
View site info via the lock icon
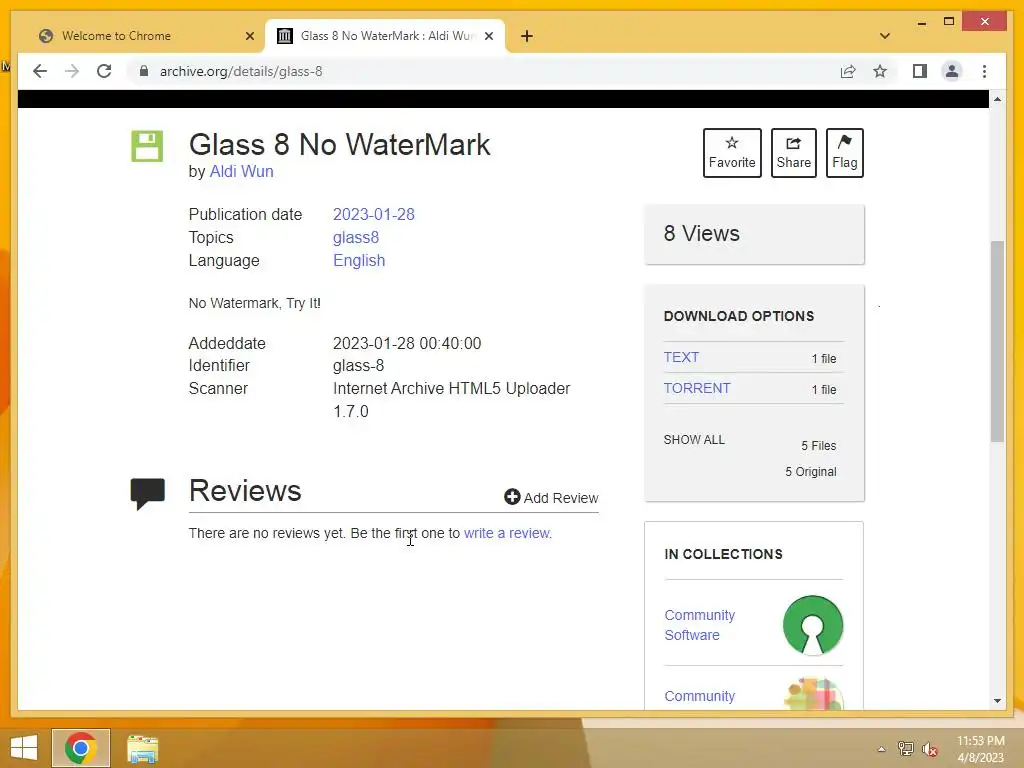pos(144,71)
